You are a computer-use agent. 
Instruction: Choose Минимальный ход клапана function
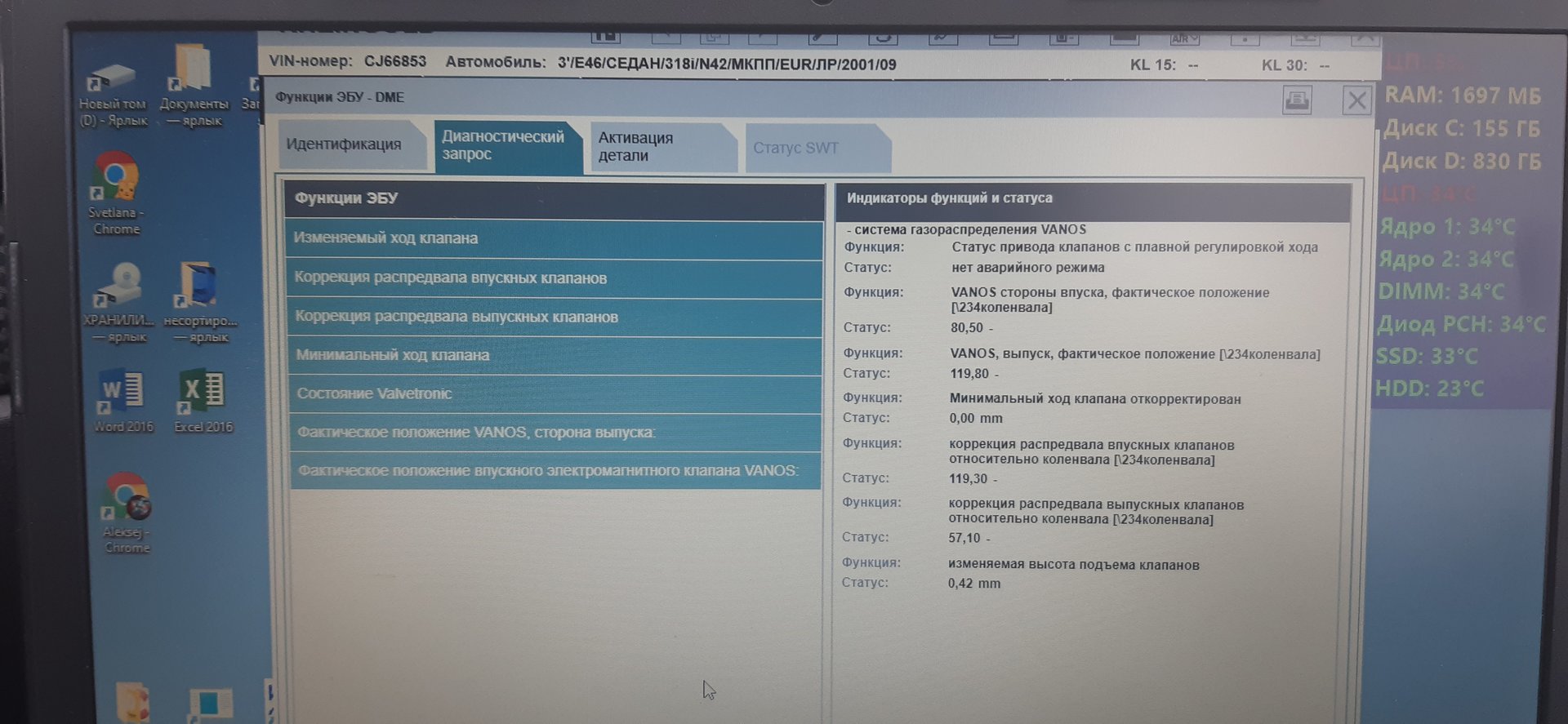555,356
